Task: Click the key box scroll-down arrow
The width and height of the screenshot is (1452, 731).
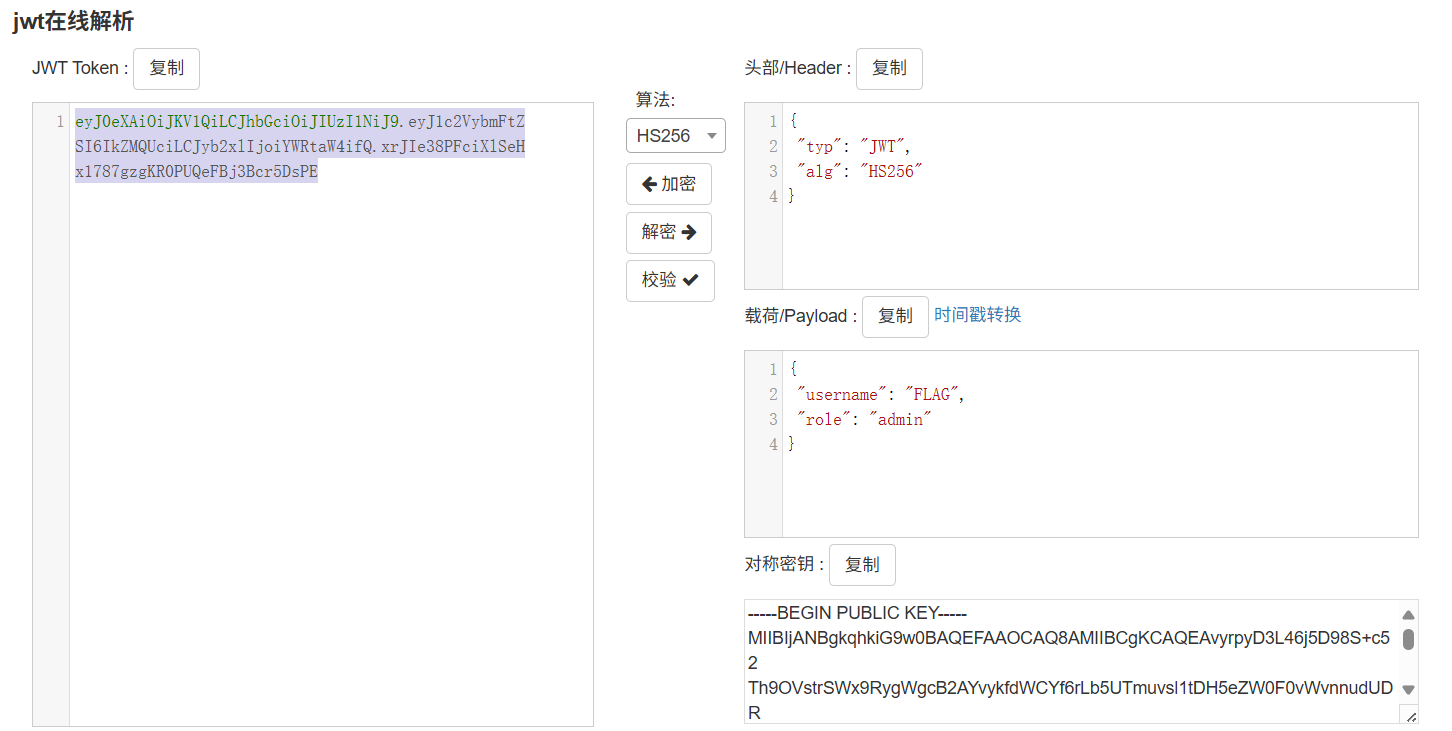Action: 1408,689
